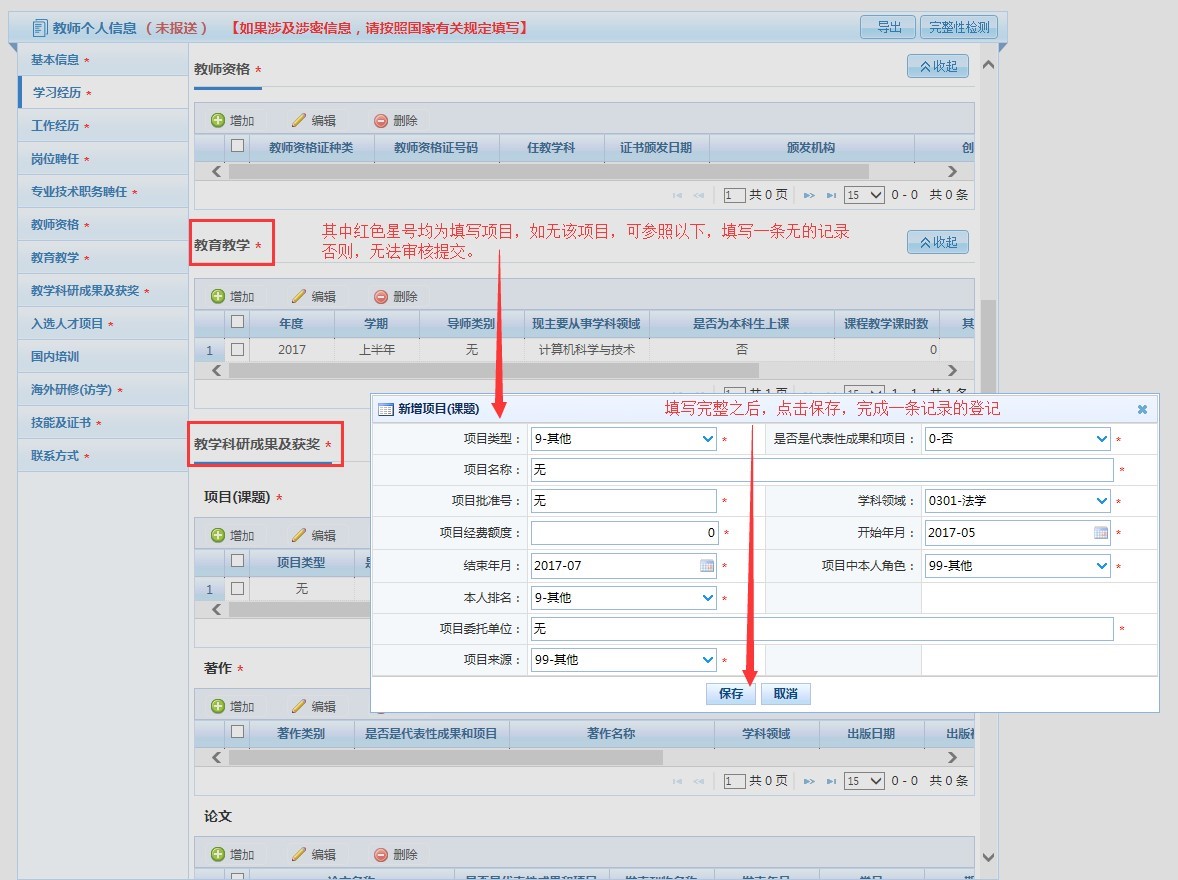1178x880 pixels.
Task: Click the Edit pencil icon in the 教育教学 toolbar
Action: (x=298, y=297)
